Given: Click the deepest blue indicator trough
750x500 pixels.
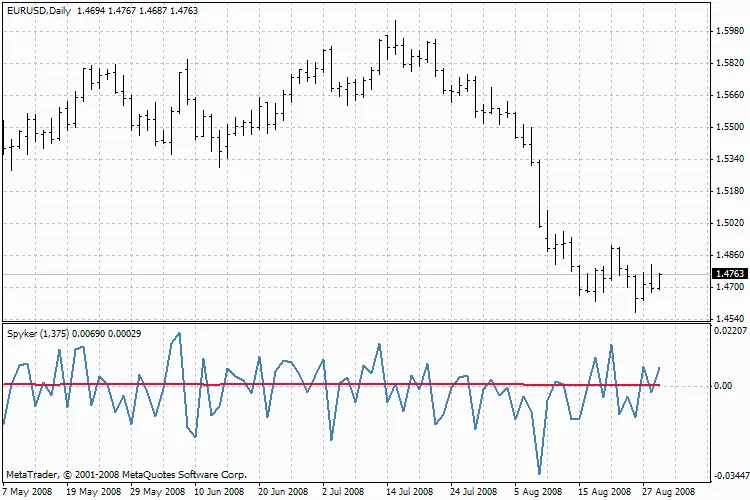Looking at the screenshot, I should [x=539, y=473].
